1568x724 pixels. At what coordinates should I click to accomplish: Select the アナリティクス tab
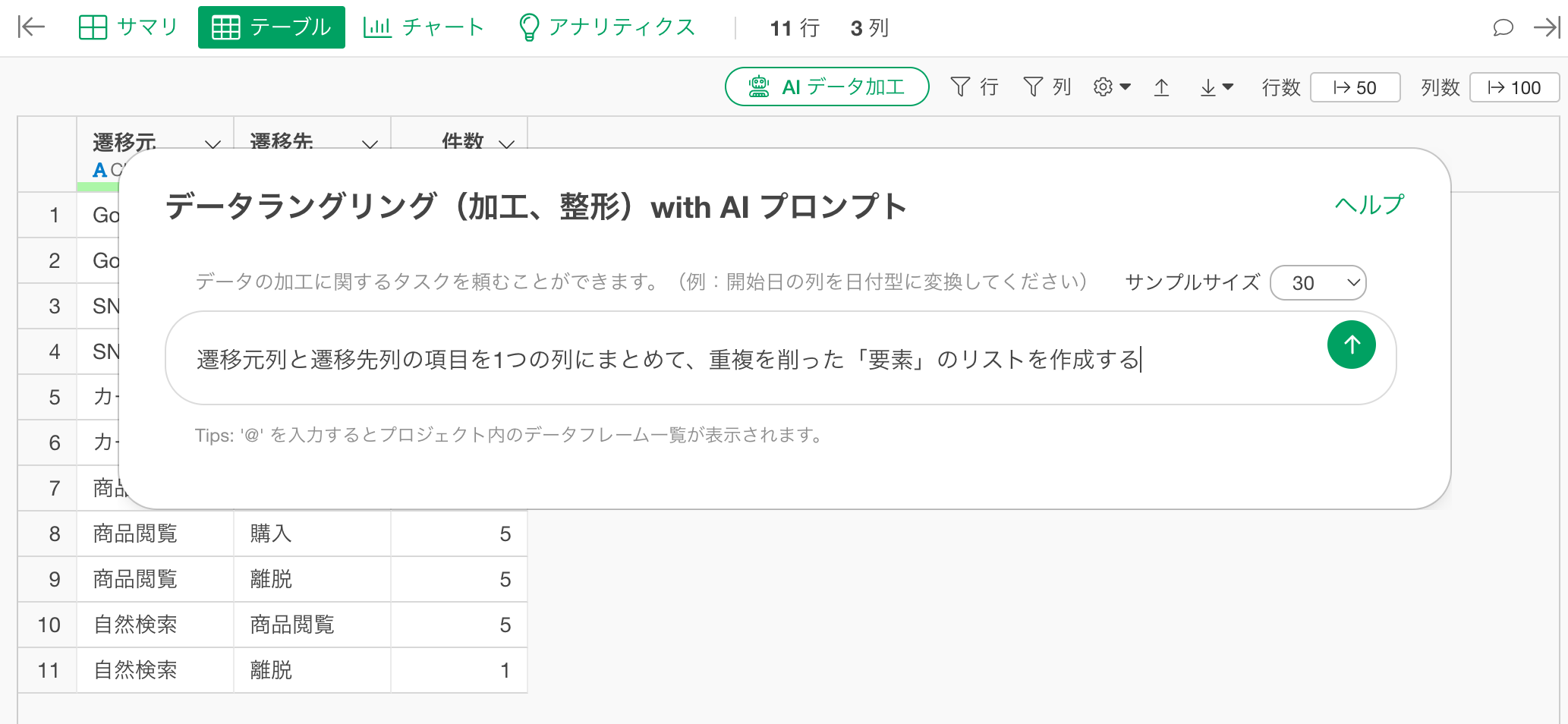tap(607, 27)
